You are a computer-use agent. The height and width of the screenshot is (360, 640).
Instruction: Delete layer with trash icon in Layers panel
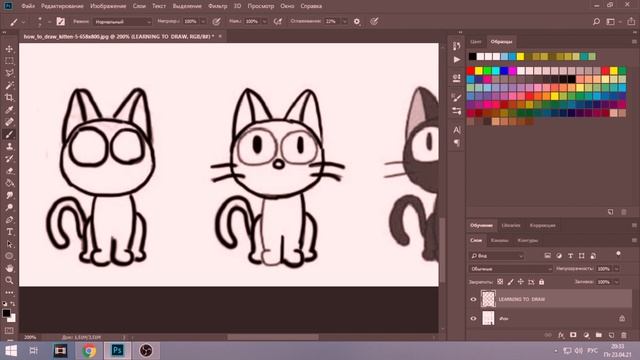click(624, 335)
